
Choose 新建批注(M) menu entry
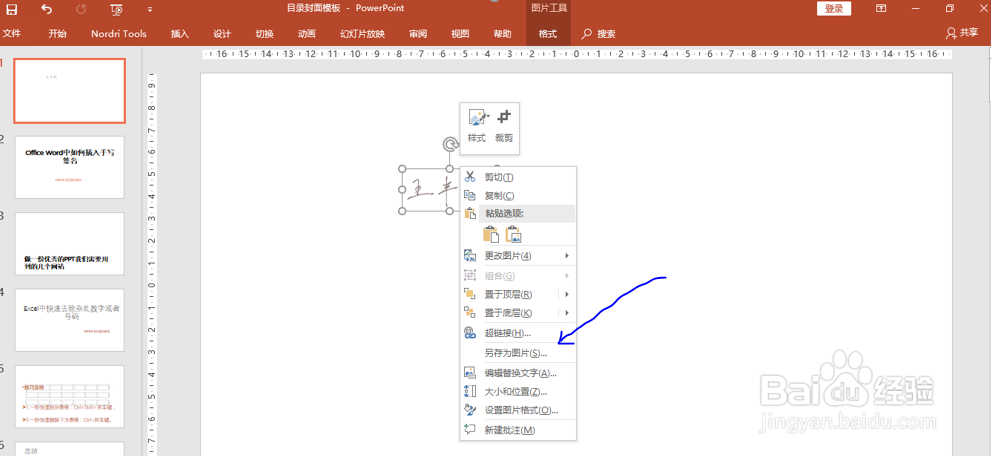[x=518, y=430]
